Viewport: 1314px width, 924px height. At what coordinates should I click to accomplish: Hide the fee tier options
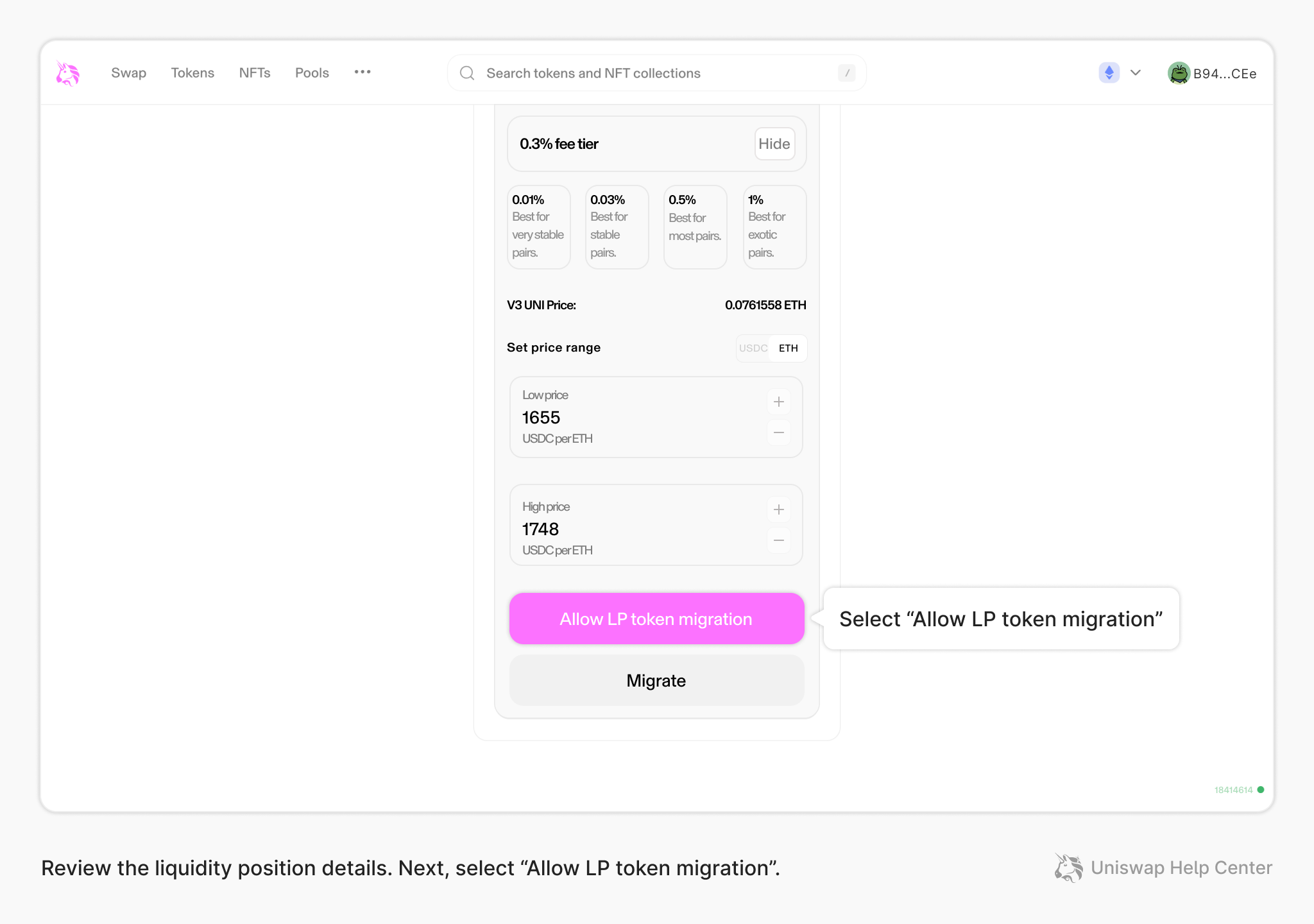tap(774, 144)
